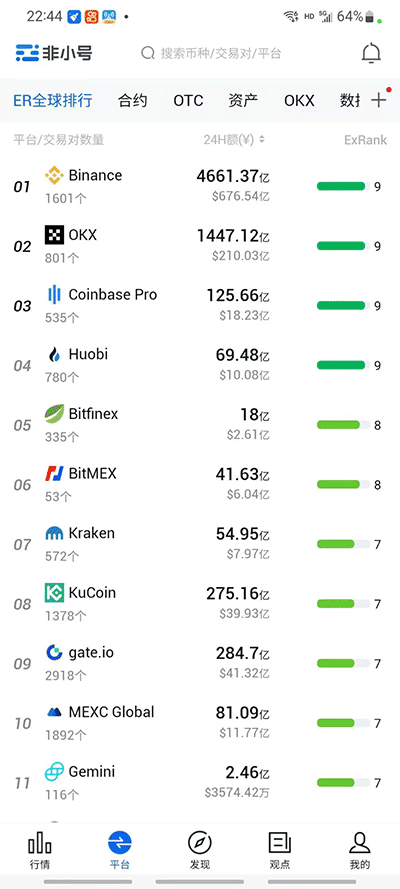Open the Kraken exchange row

pyautogui.click(x=200, y=545)
